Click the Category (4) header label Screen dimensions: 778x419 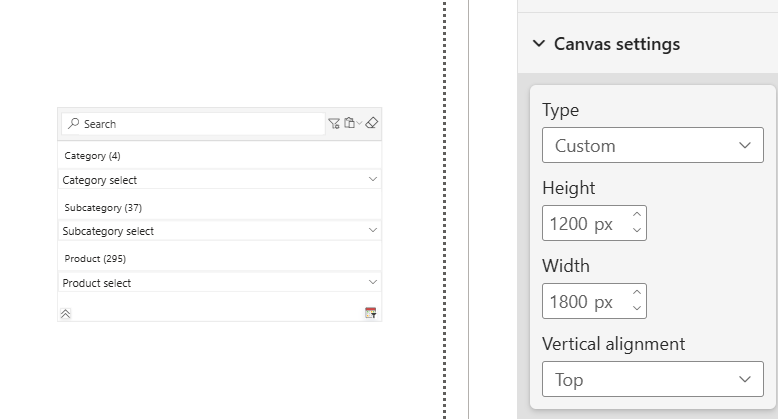92,156
